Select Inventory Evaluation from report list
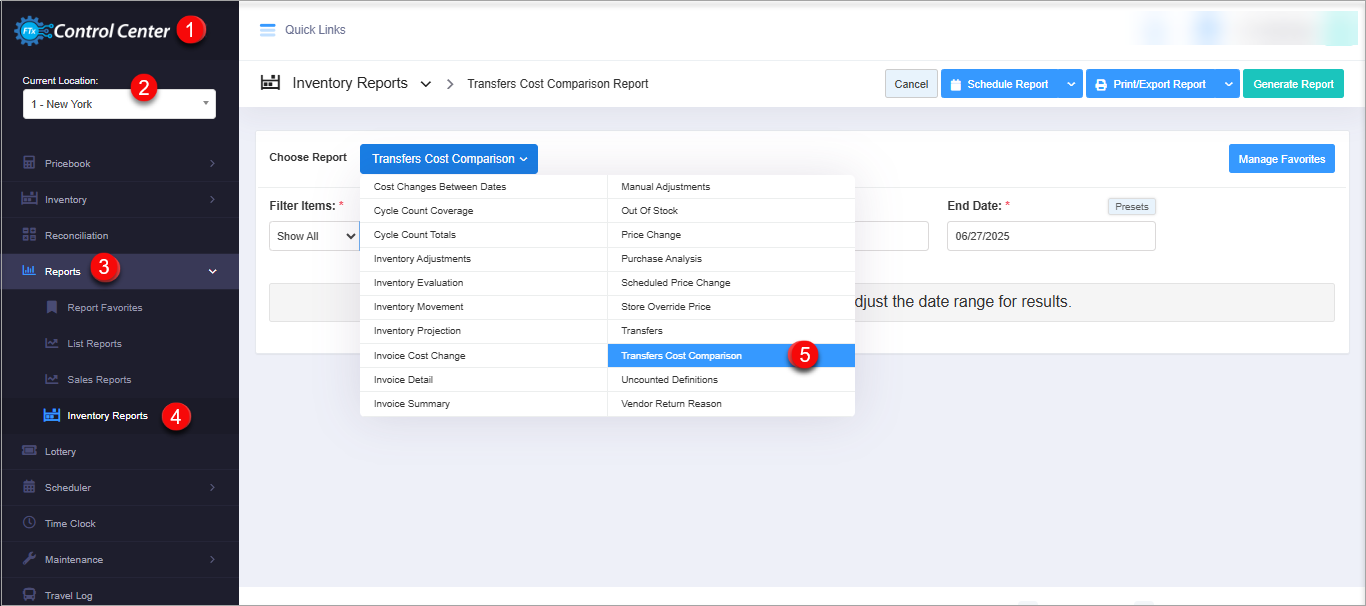 tap(418, 283)
